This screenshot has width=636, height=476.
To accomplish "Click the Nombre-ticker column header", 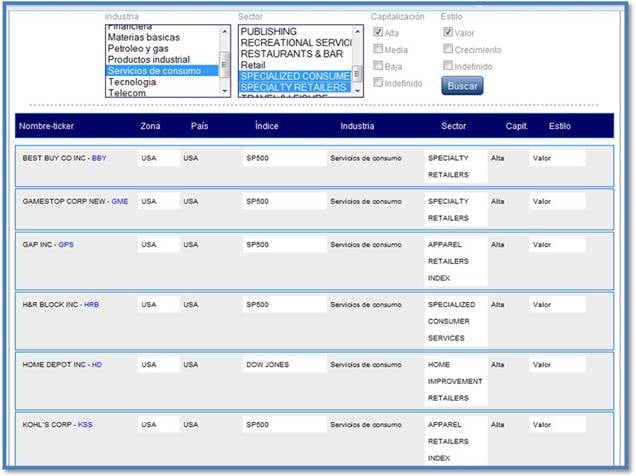I will (x=46, y=126).
